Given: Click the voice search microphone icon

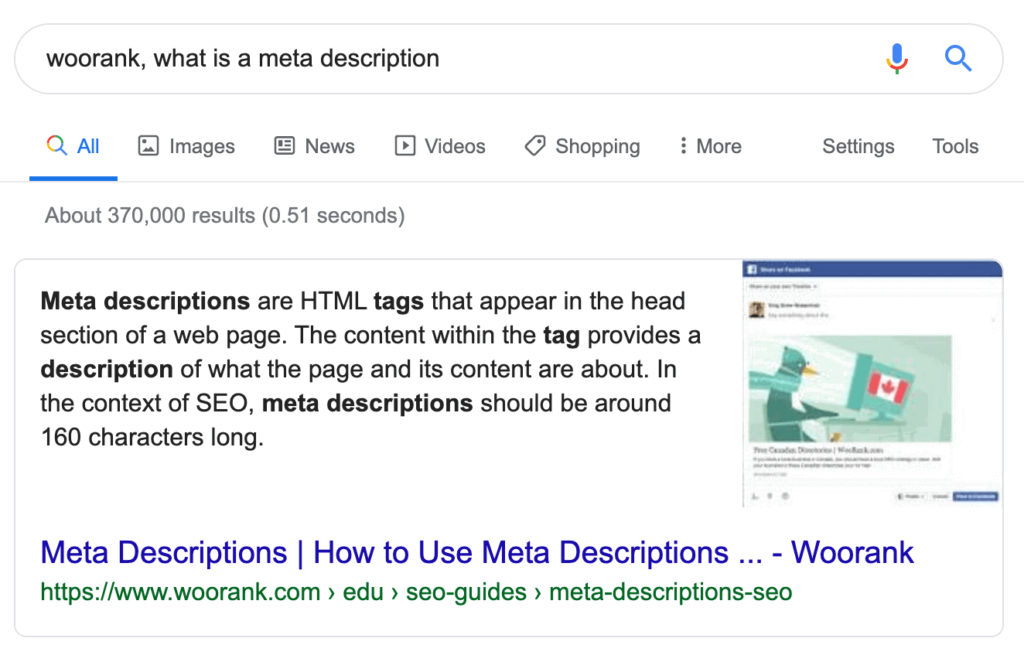Looking at the screenshot, I should click(x=897, y=59).
